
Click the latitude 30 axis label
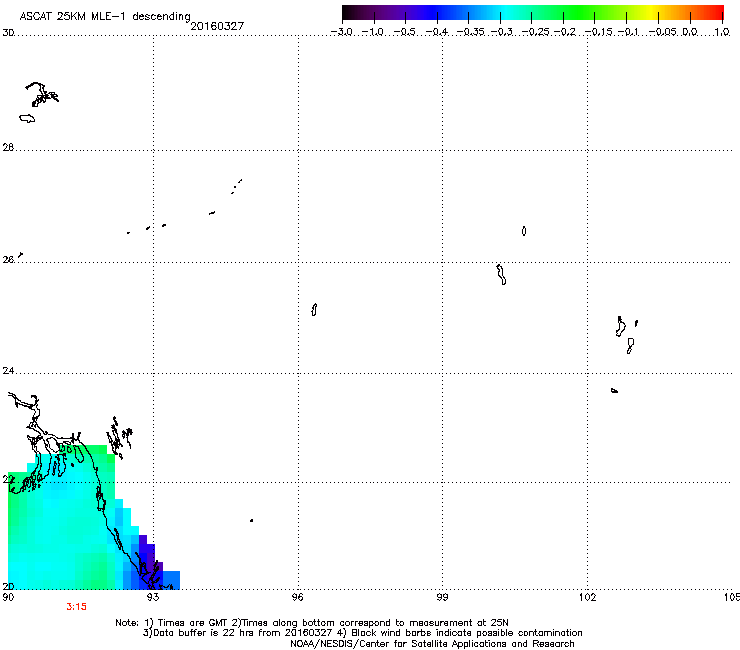[x=8, y=33]
